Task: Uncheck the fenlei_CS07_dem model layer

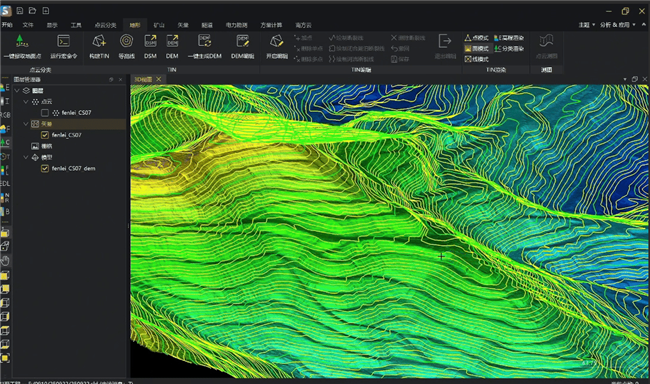Action: point(45,169)
